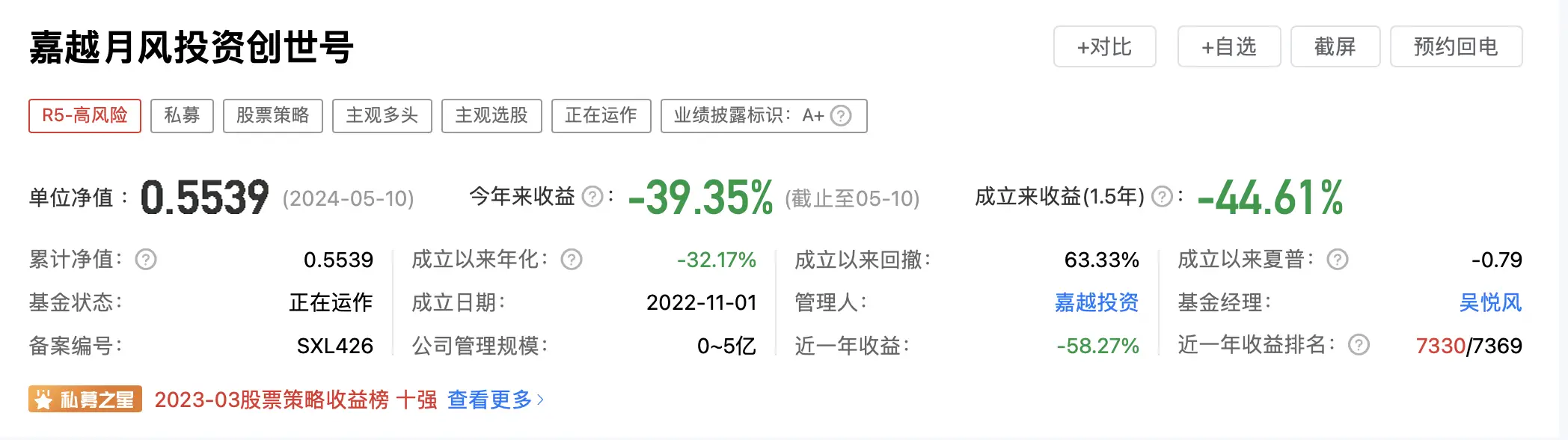Select the 主观多头 strategy tag

(382, 116)
